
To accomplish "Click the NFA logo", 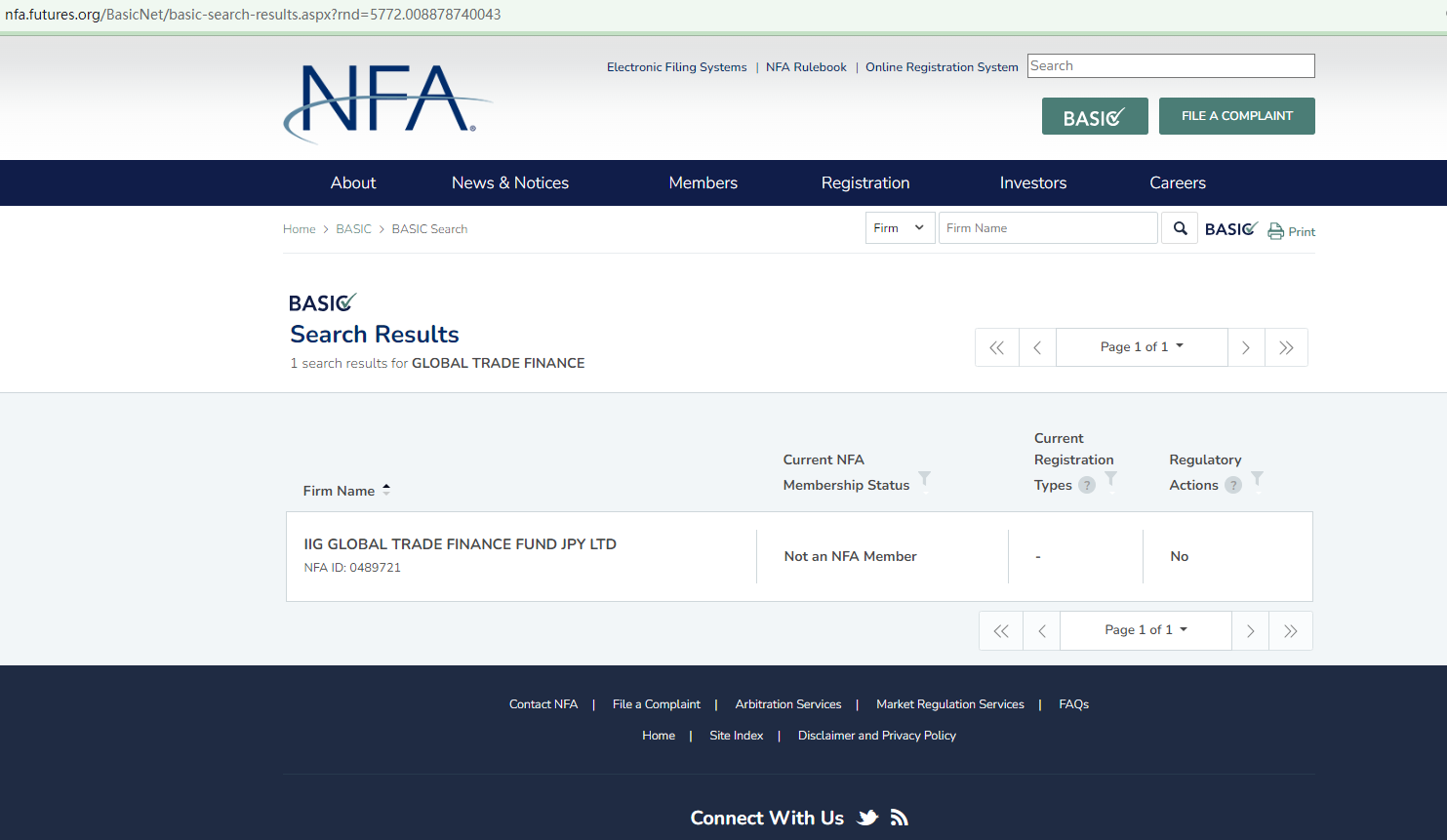I will [x=387, y=103].
